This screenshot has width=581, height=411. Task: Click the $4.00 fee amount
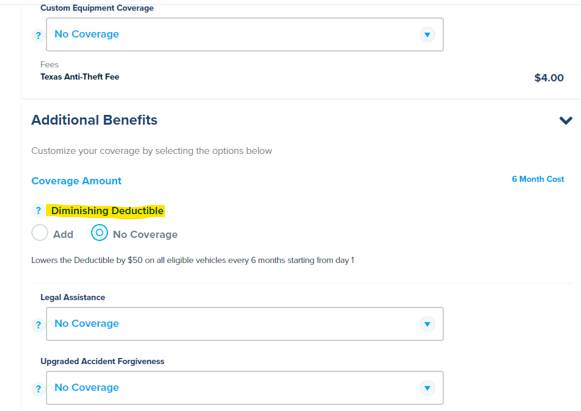(x=549, y=78)
